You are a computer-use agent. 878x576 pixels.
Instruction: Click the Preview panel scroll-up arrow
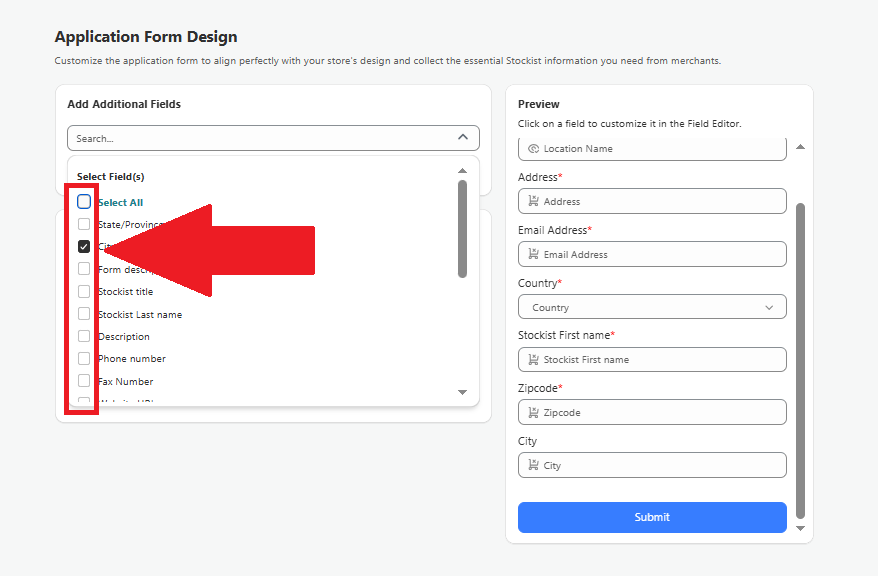[800, 147]
